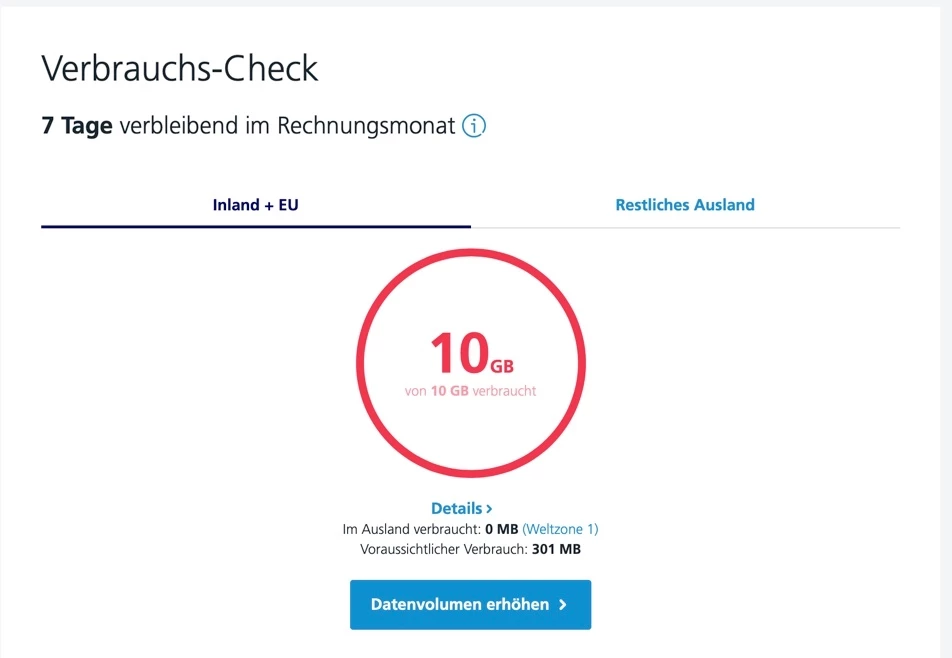Click the info icon beside Rechnungsmonat

click(474, 127)
